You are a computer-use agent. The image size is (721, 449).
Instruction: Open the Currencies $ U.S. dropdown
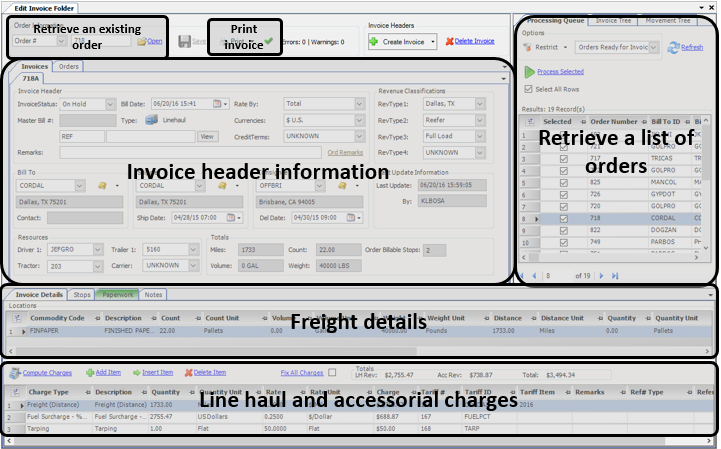pos(360,121)
